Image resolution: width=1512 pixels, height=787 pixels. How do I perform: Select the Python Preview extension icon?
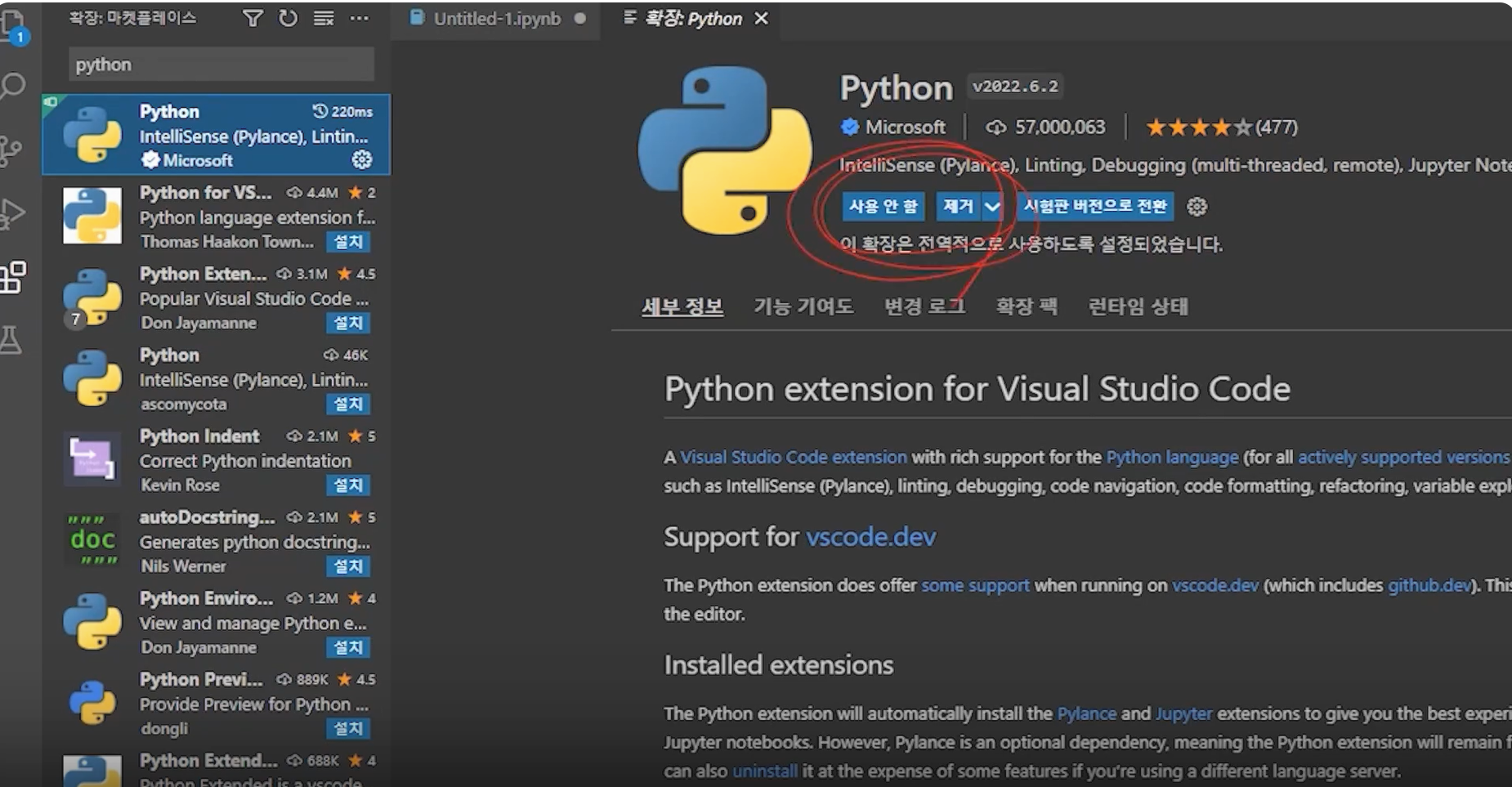[x=92, y=702]
